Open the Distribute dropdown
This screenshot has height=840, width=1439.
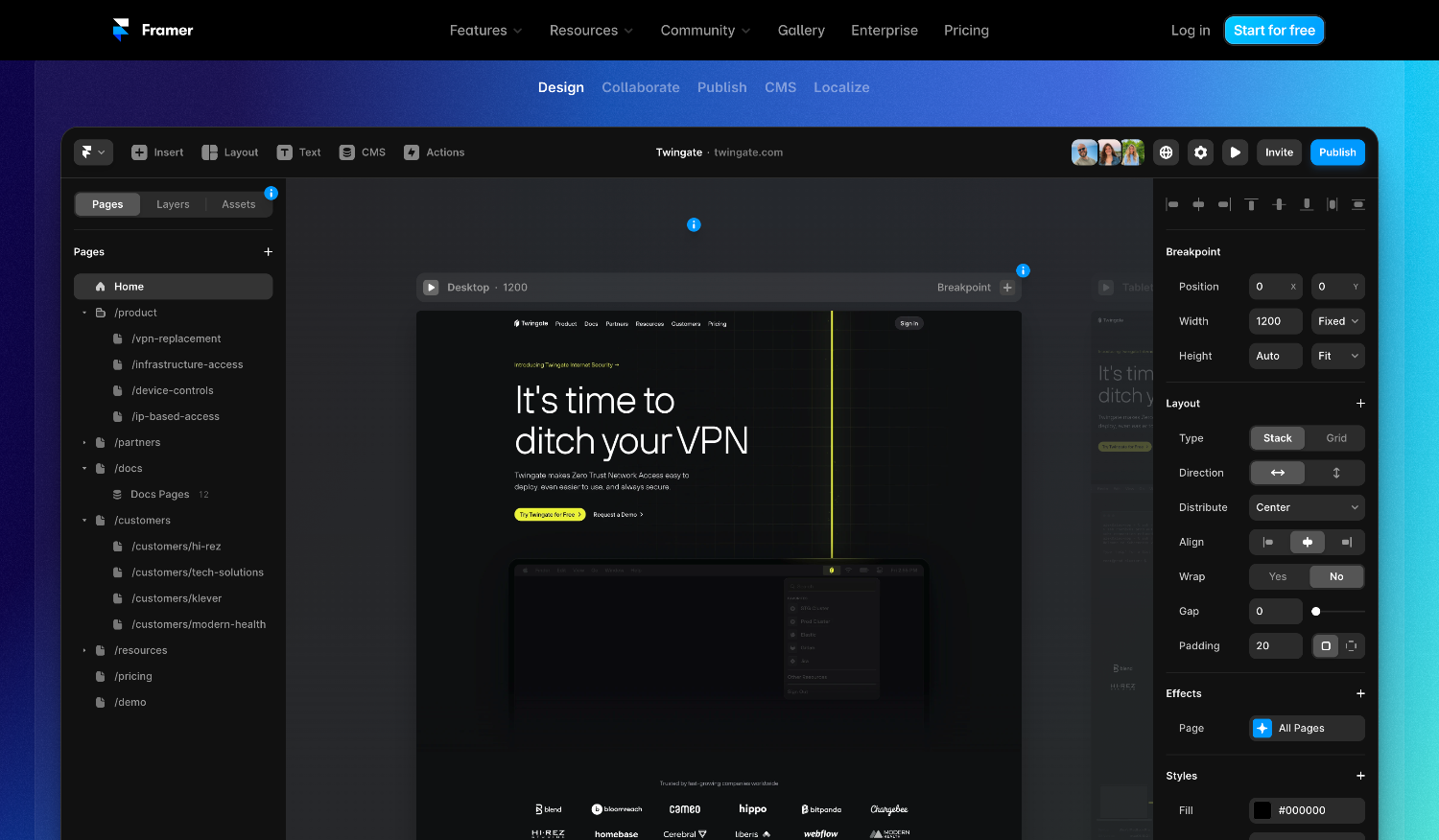[x=1306, y=507]
